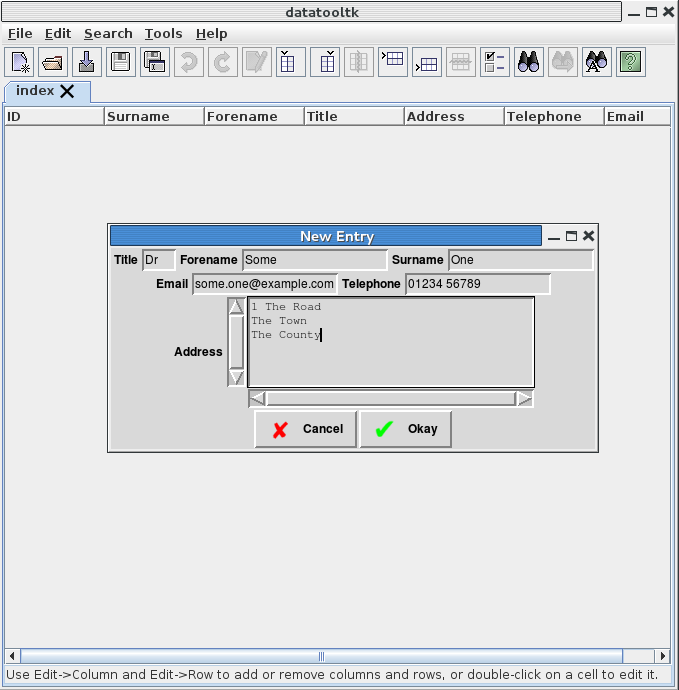Click the Import toolbar icon with down arrow

point(87,62)
